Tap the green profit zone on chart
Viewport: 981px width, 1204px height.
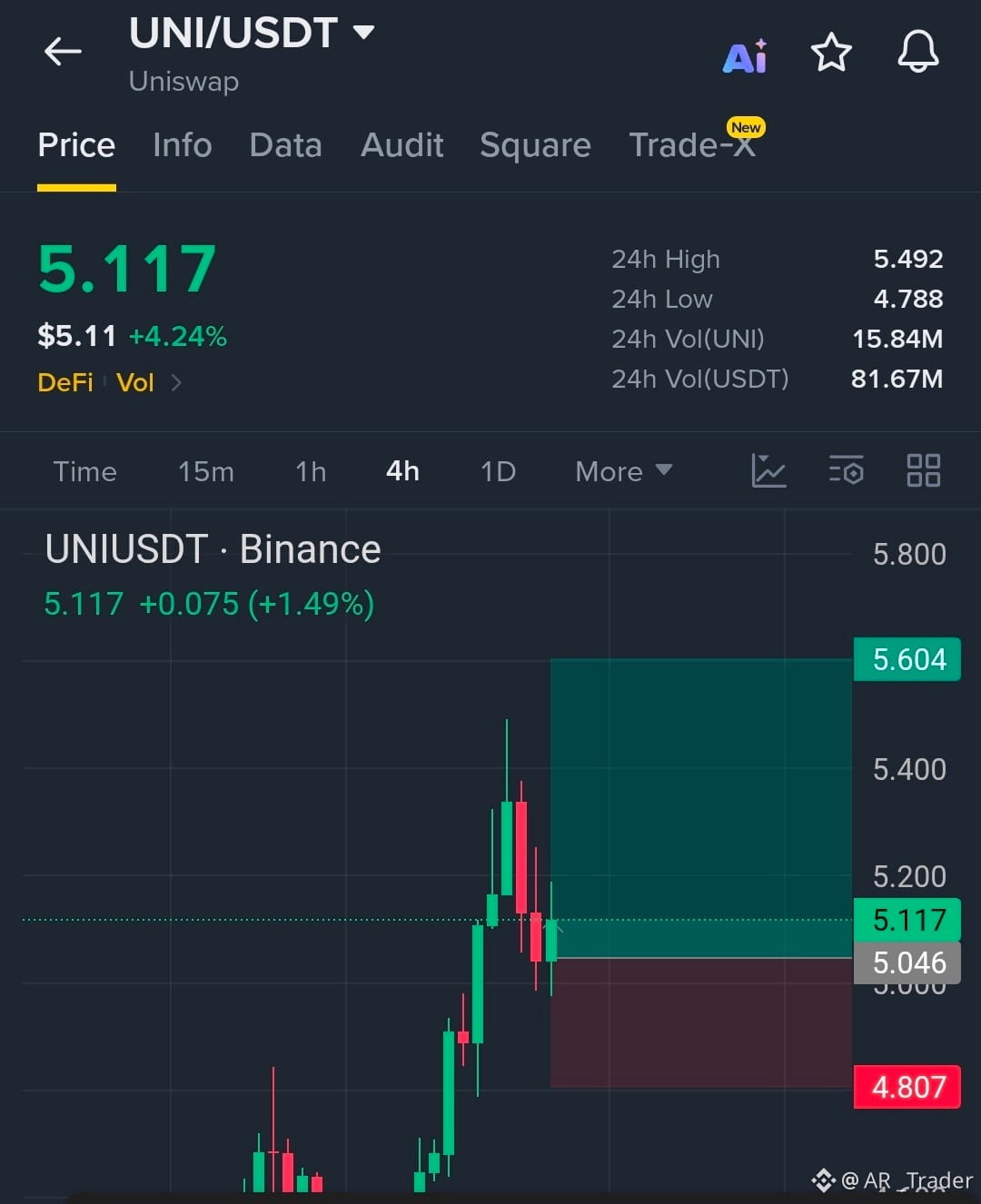[x=701, y=808]
